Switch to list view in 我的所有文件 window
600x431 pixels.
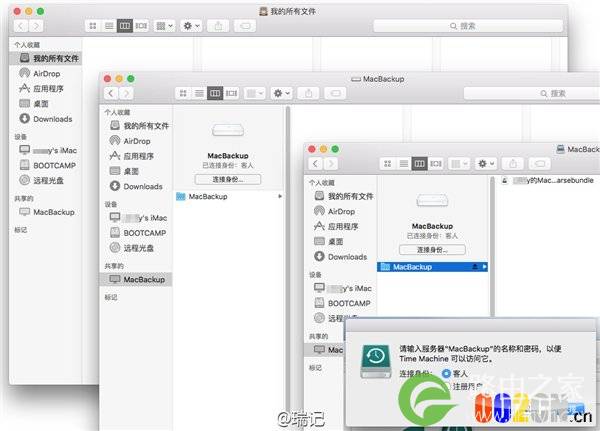(109, 26)
